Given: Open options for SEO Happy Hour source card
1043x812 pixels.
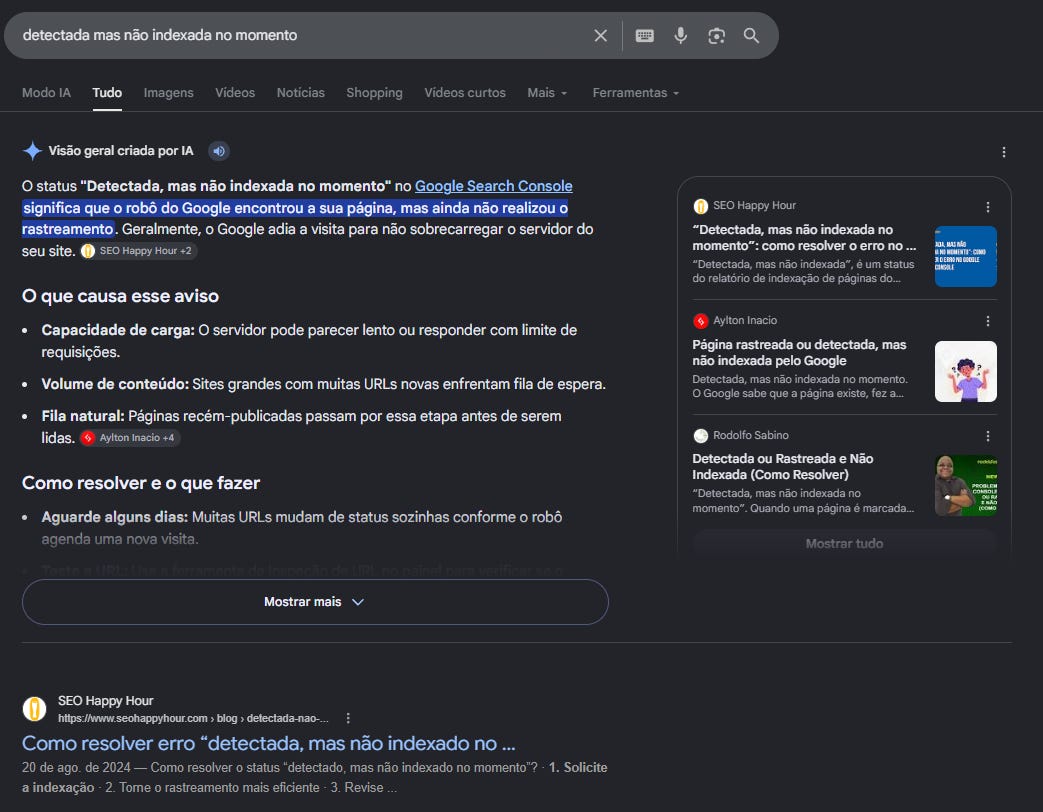Looking at the screenshot, I should pos(988,207).
